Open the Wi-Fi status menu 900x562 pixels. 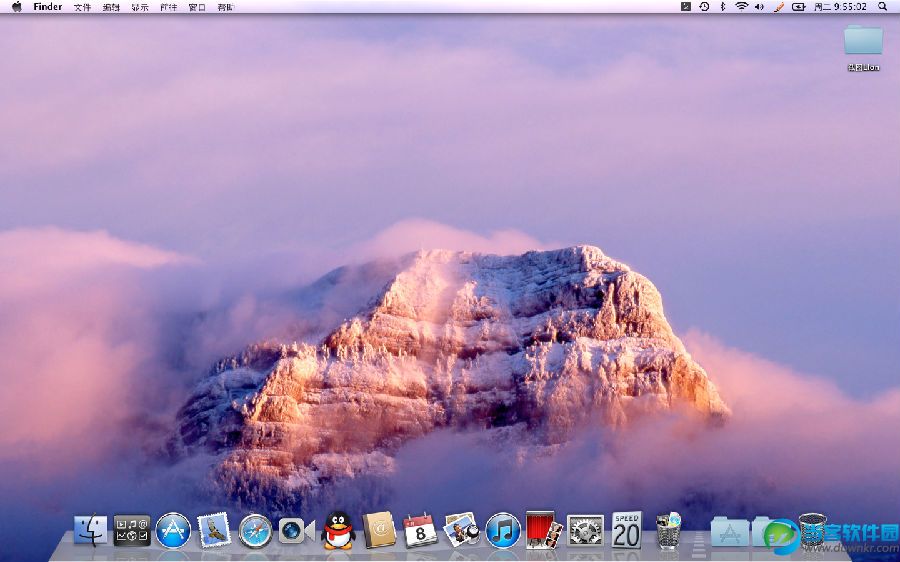coord(741,7)
